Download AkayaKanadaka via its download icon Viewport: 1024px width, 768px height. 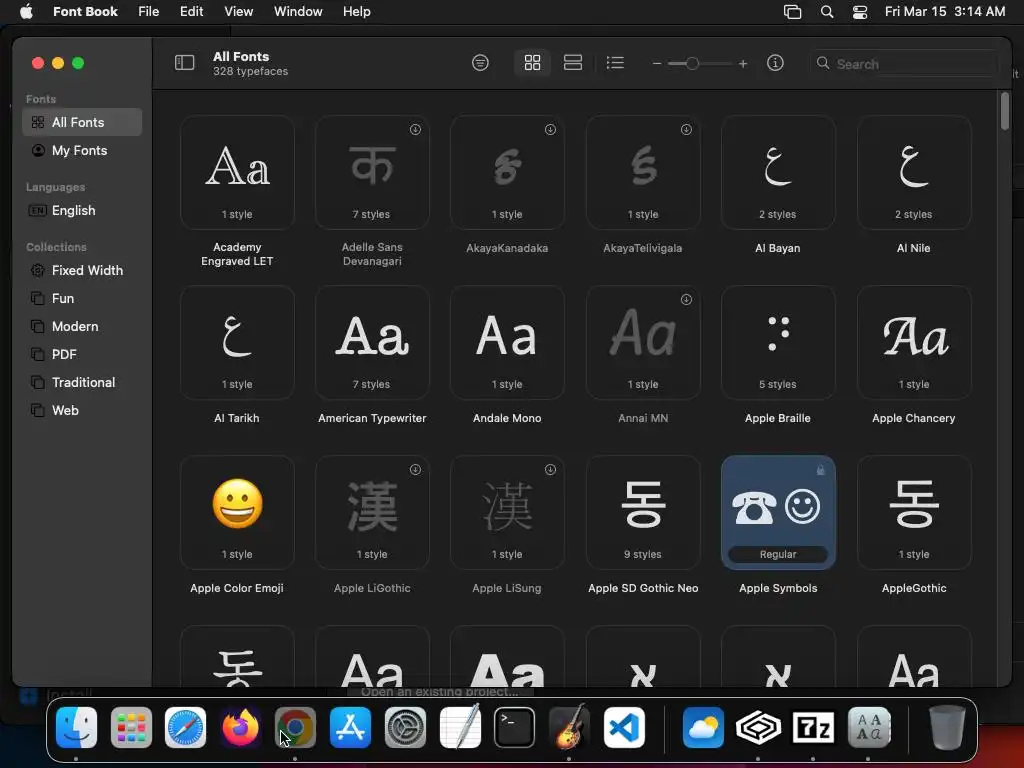click(551, 129)
